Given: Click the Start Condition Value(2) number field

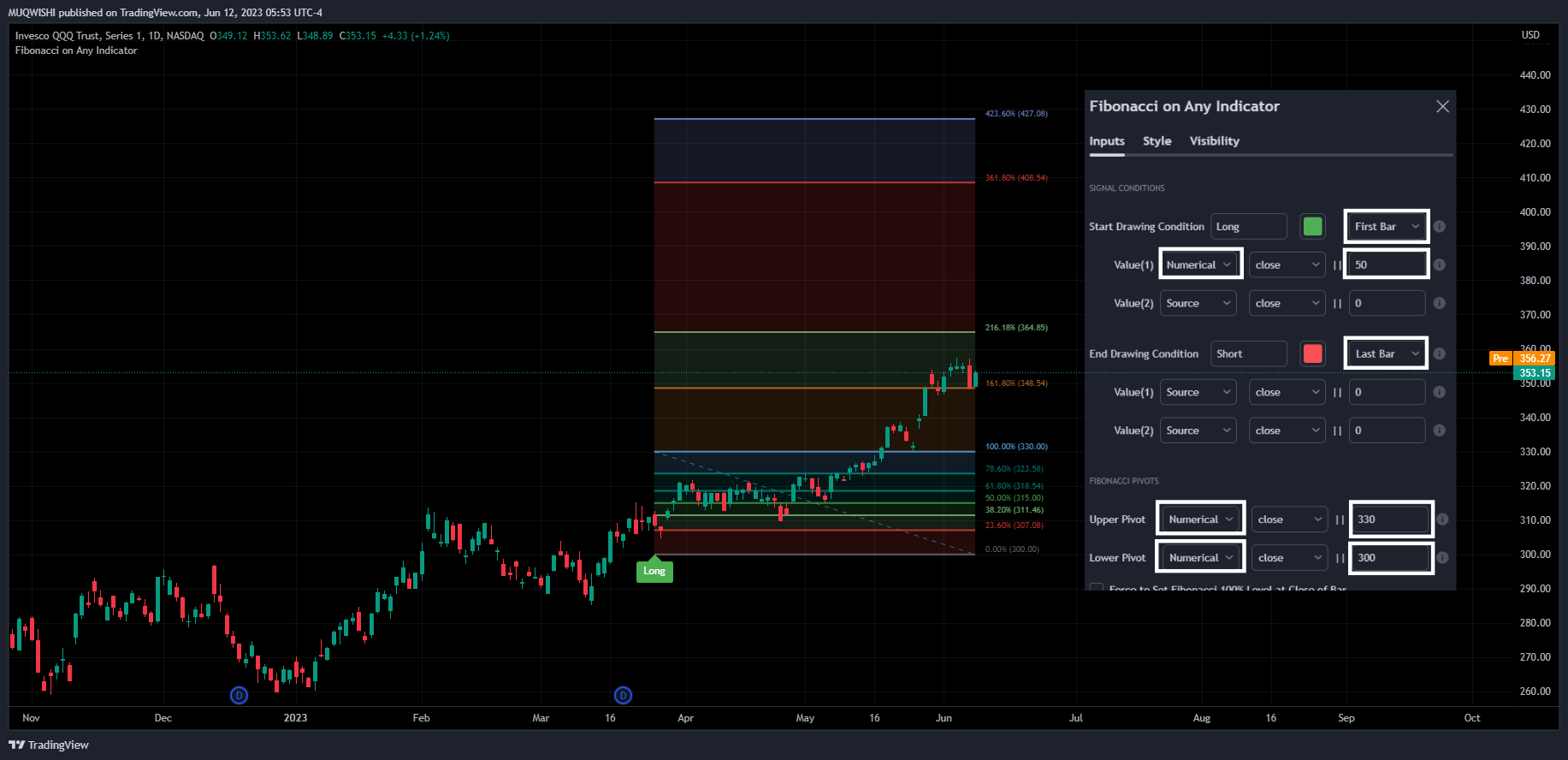Looking at the screenshot, I should coord(1387,303).
